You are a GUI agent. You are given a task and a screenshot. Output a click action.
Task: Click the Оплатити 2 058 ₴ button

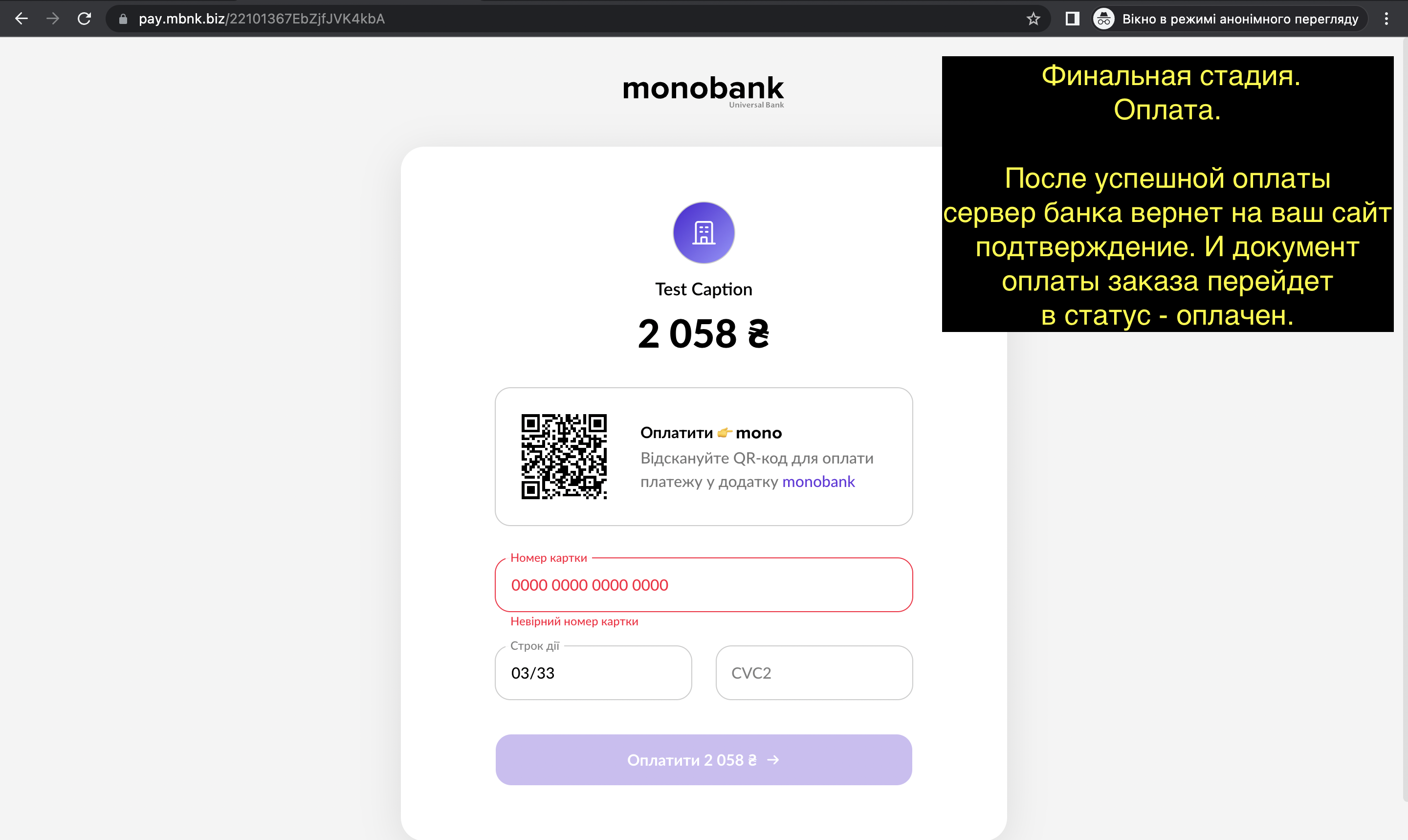(x=704, y=760)
